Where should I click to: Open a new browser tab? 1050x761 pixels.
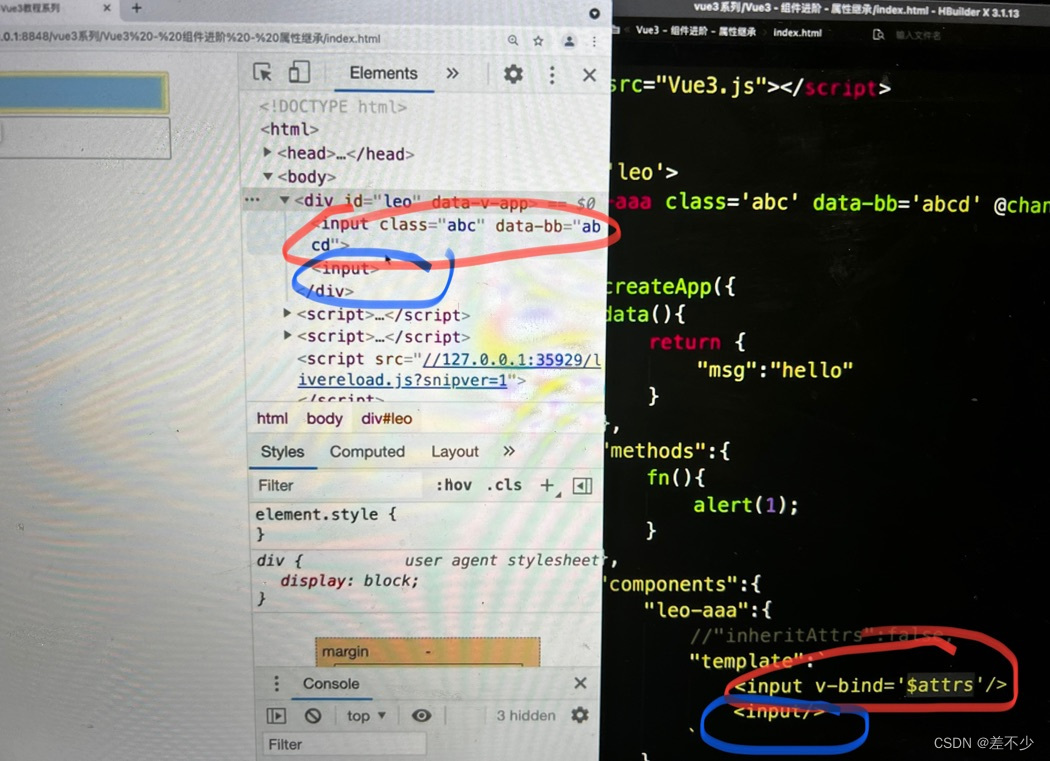point(137,8)
